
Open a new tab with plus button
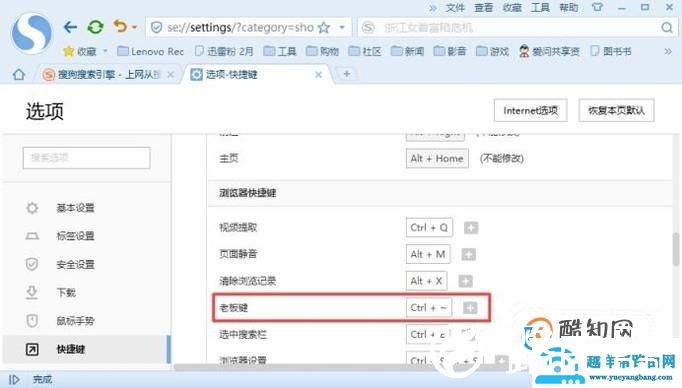[347, 74]
